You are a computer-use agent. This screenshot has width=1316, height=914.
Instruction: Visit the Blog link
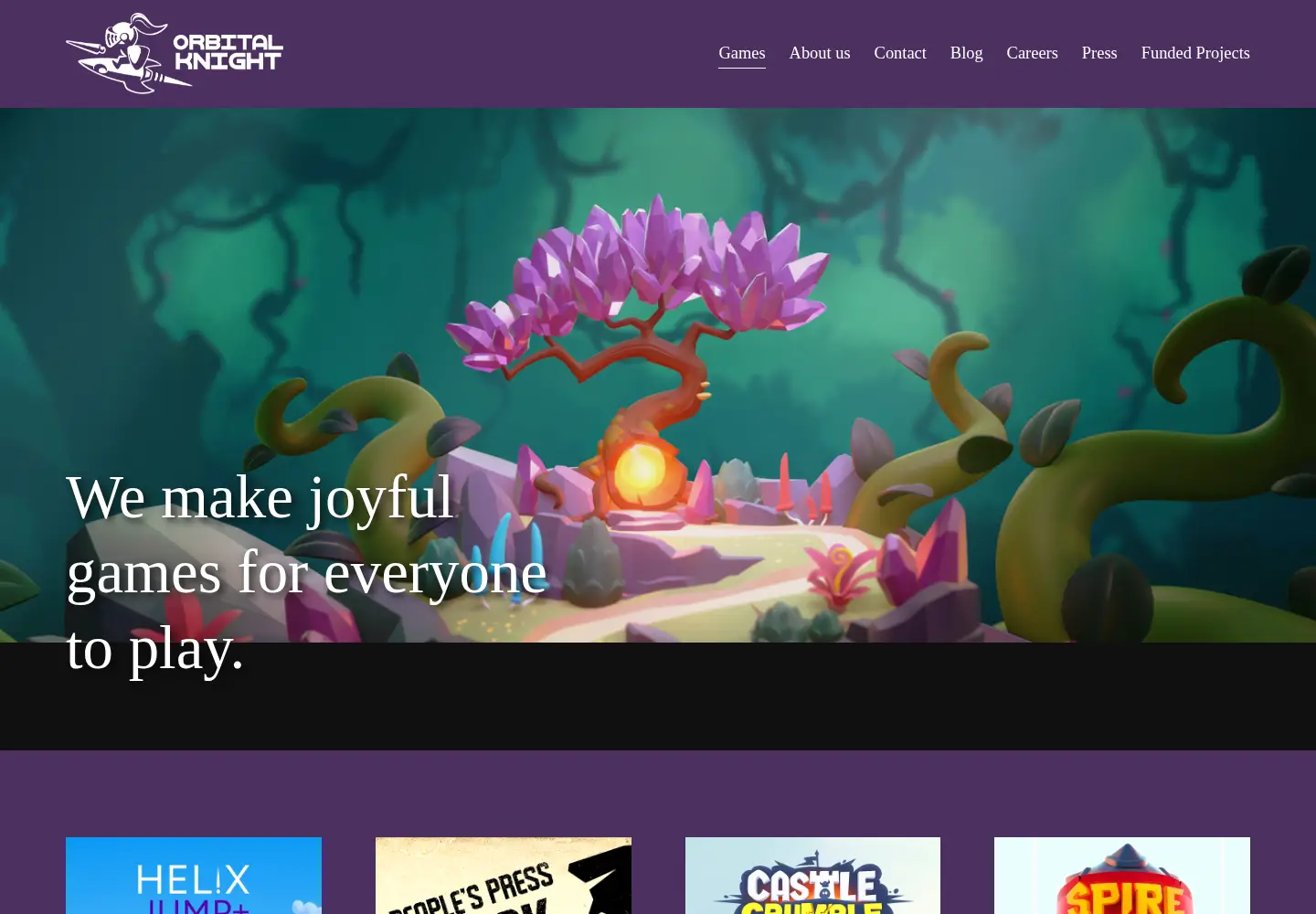click(x=967, y=53)
